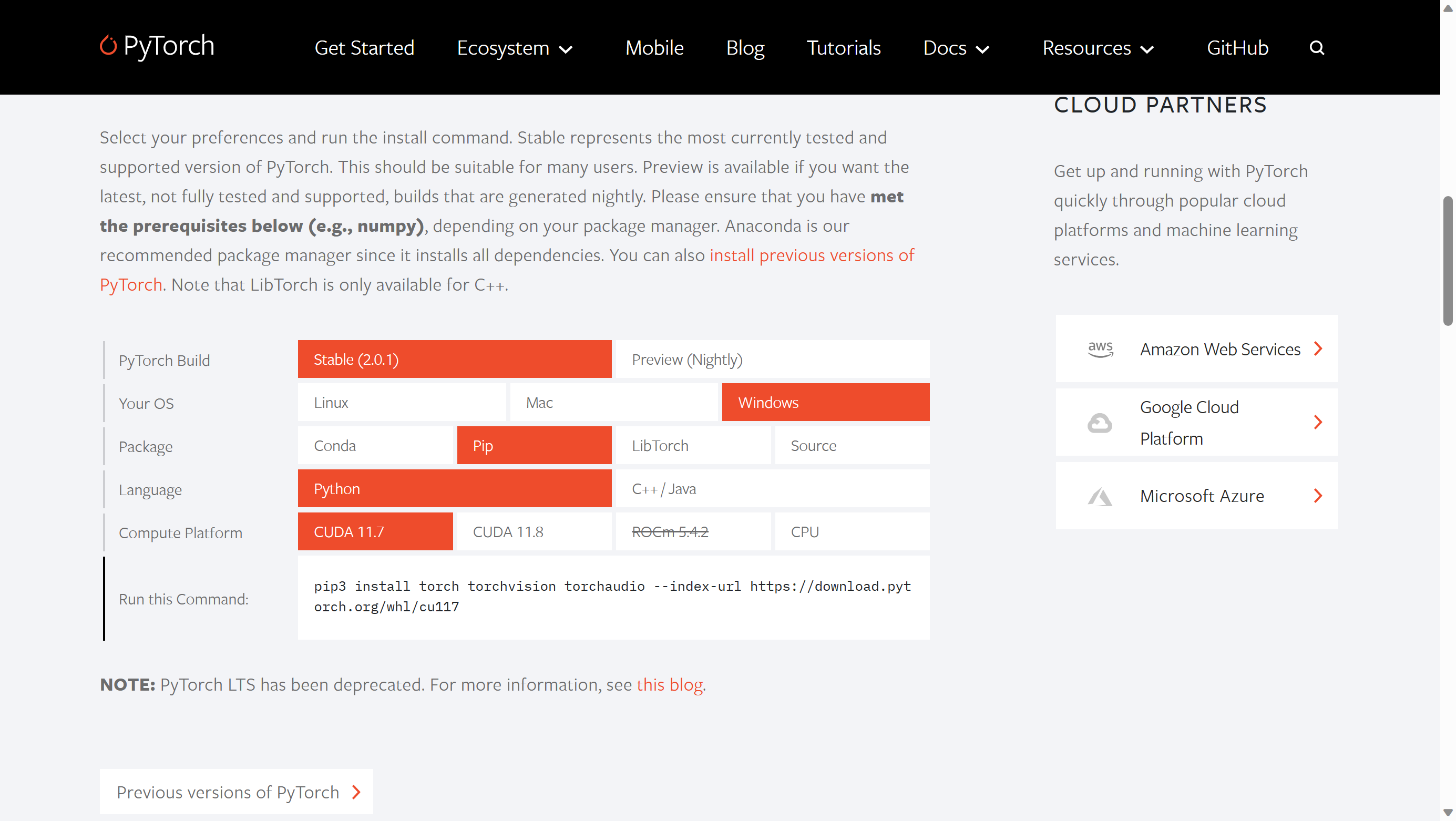Select the Conda package option
The width and height of the screenshot is (1456, 821).
(x=375, y=445)
